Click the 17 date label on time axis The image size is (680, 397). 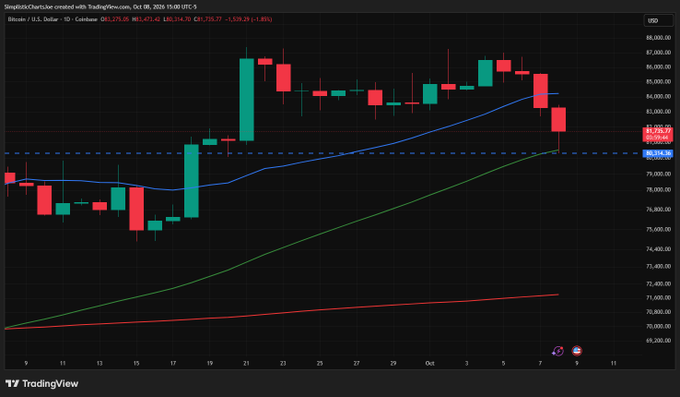(173, 363)
